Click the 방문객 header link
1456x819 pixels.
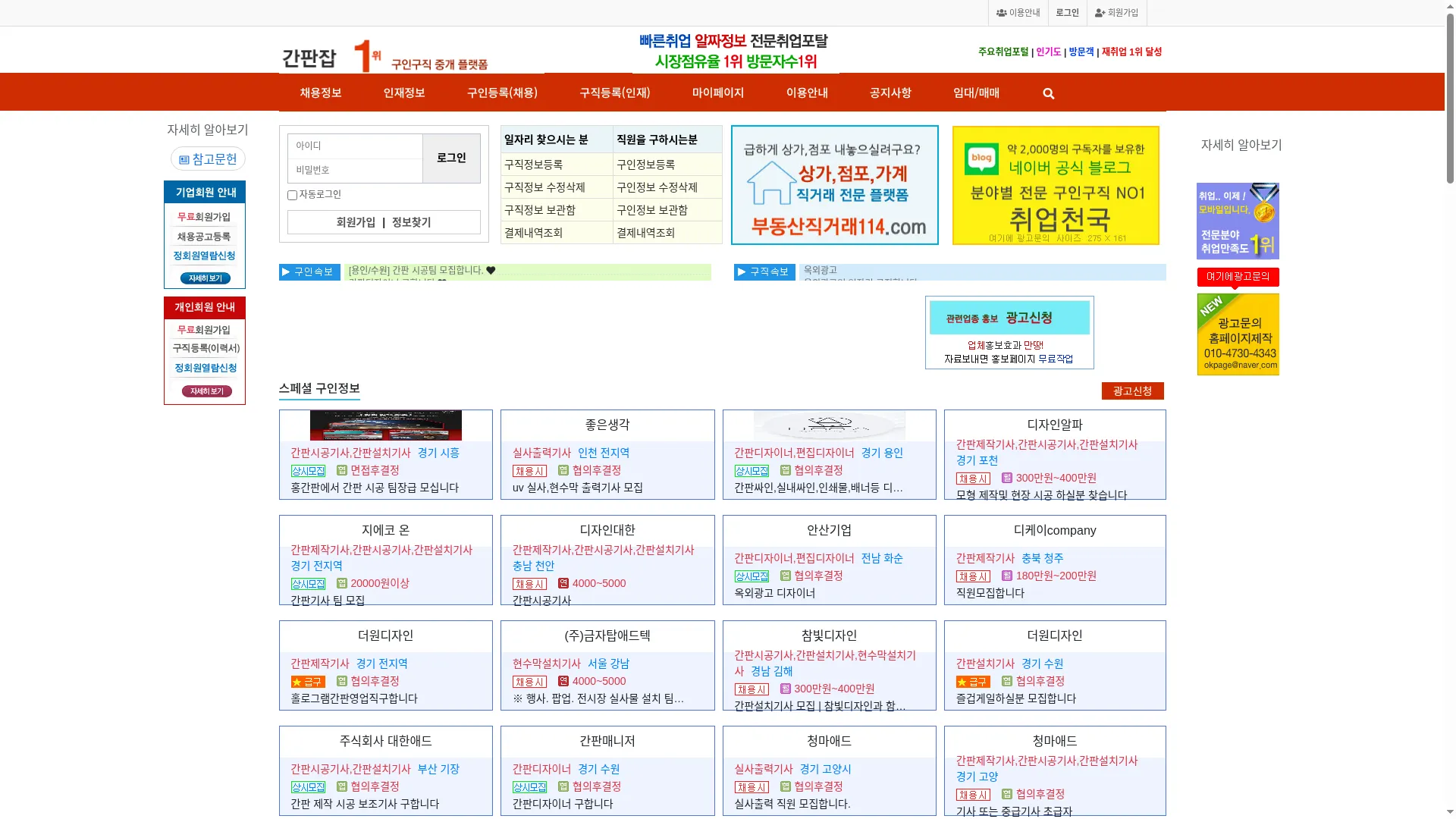click(1081, 52)
